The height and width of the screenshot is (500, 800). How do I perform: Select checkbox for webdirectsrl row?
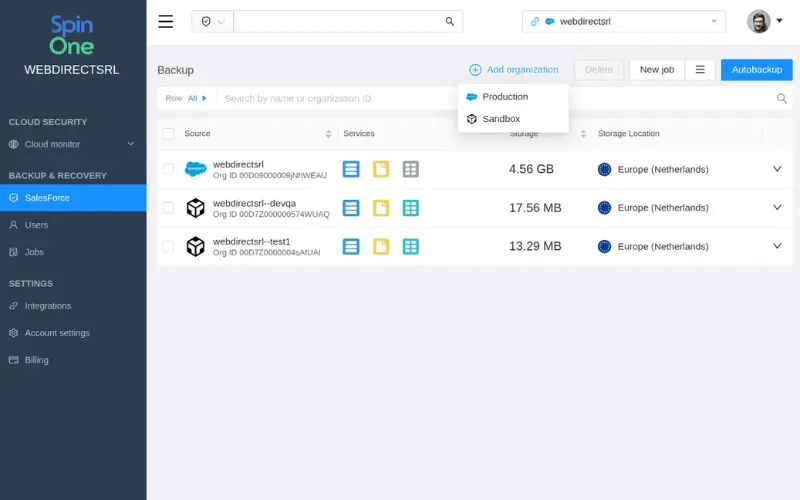(x=168, y=169)
